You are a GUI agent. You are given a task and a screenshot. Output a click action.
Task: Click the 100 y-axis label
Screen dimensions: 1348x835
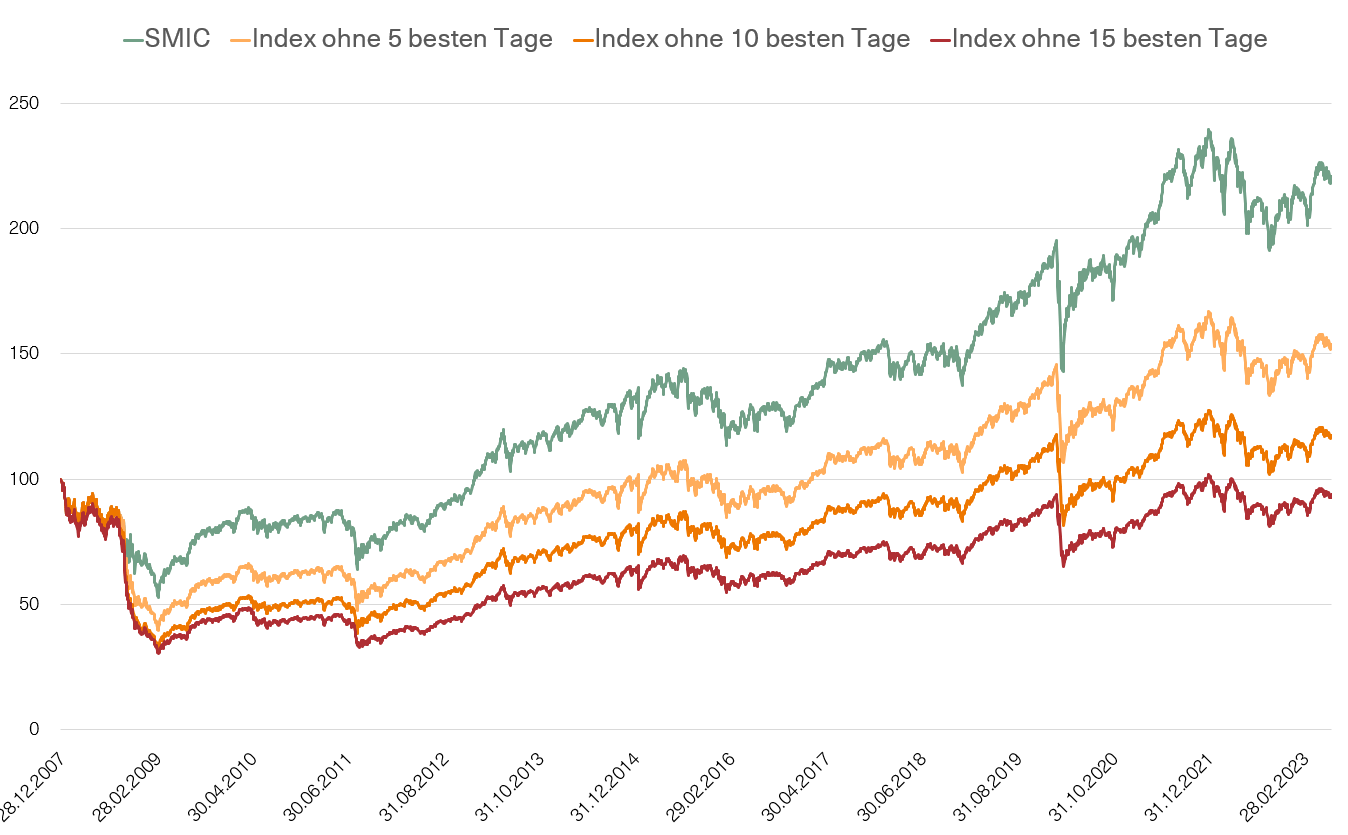tap(23, 479)
